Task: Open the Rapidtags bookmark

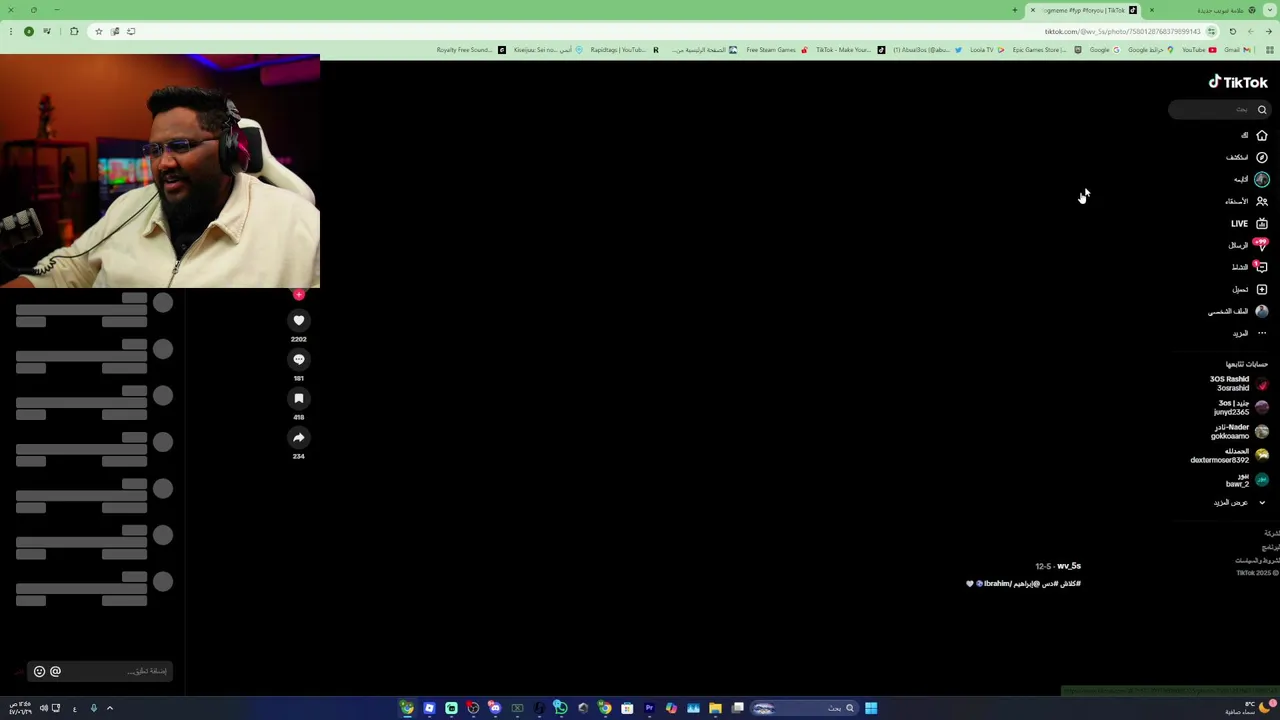Action: tap(624, 50)
